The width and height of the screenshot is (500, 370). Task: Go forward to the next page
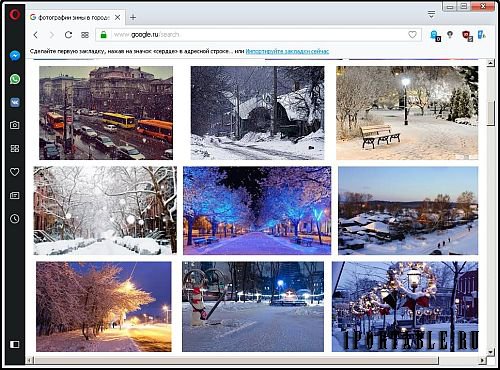(x=52, y=35)
